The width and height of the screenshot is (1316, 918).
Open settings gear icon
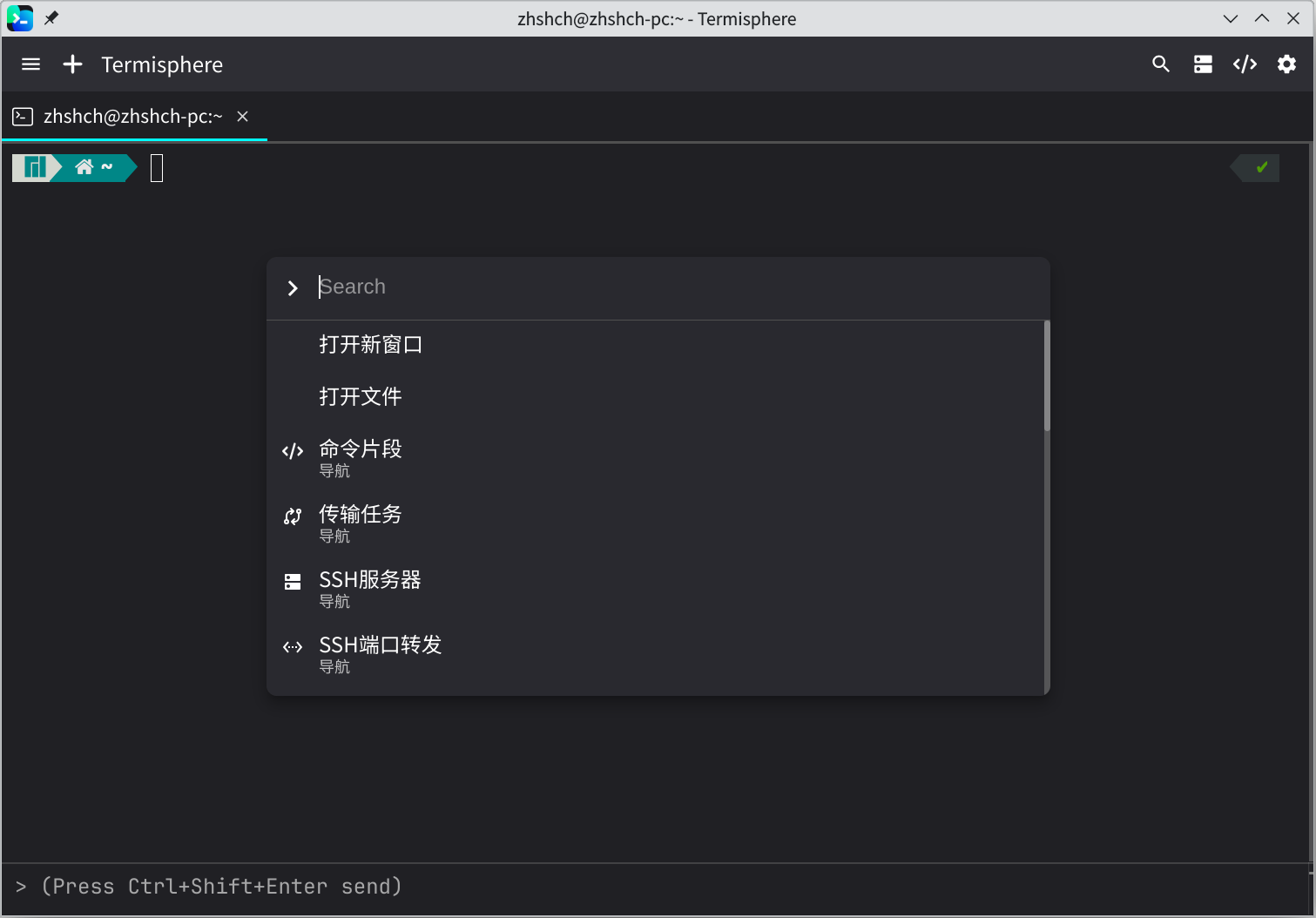pos(1286,64)
